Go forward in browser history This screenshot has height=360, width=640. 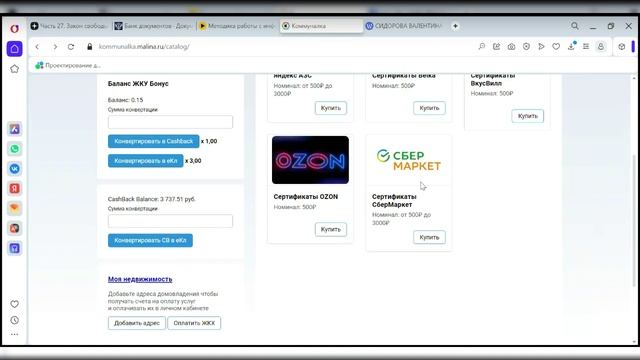55,47
